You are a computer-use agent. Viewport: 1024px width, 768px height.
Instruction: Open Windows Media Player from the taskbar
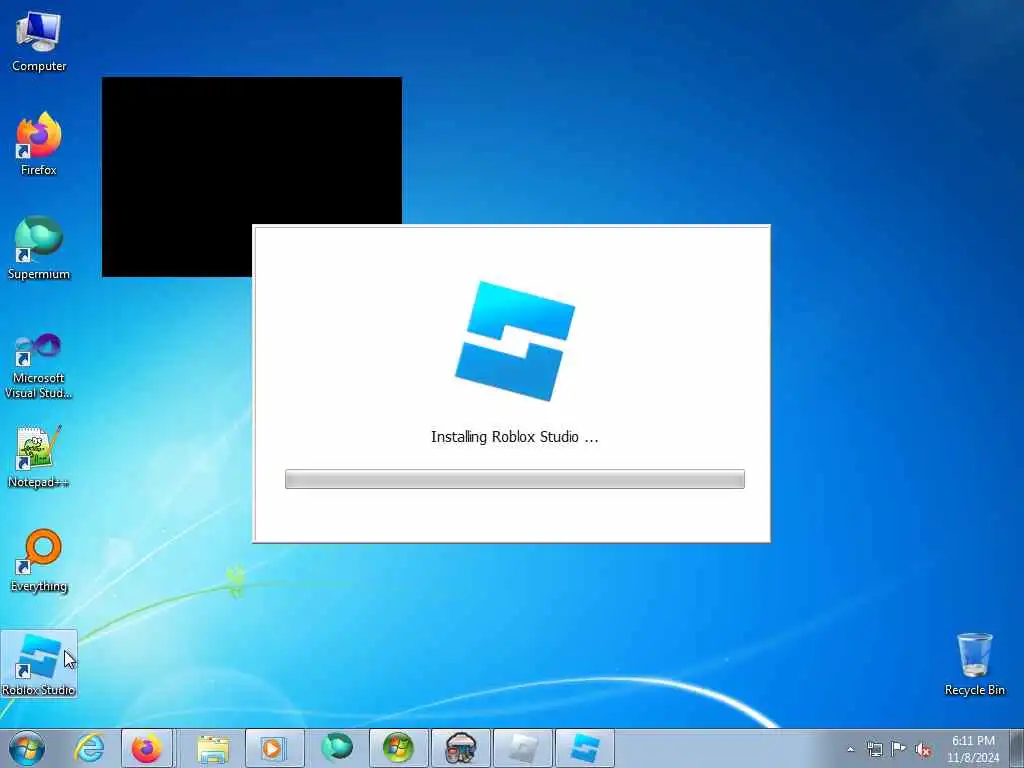[274, 748]
